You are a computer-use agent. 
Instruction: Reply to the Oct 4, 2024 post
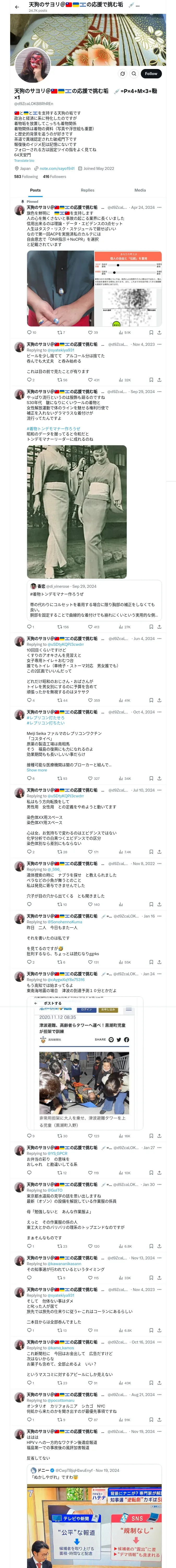tap(29, 778)
